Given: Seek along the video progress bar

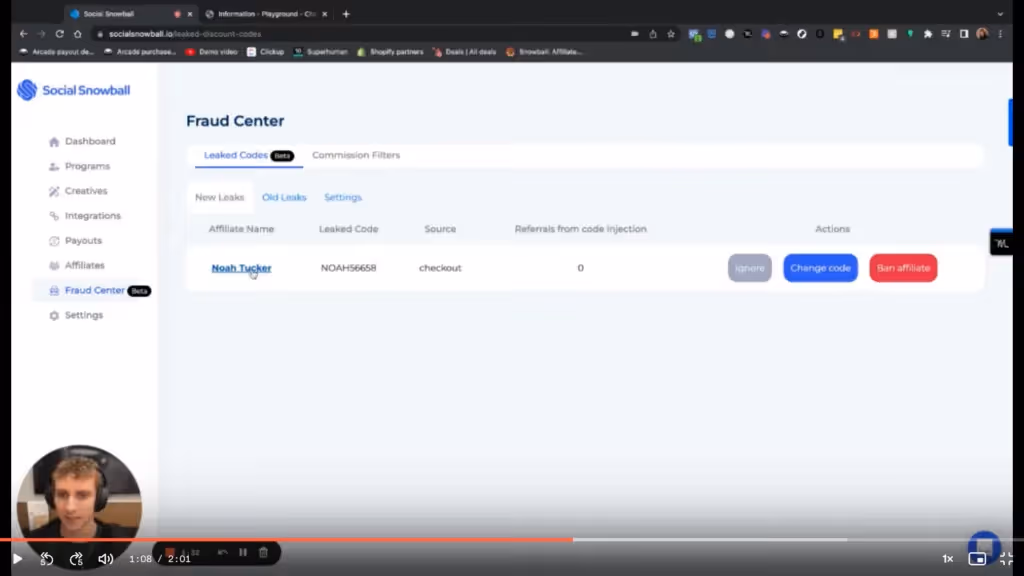Looking at the screenshot, I should click(512, 539).
